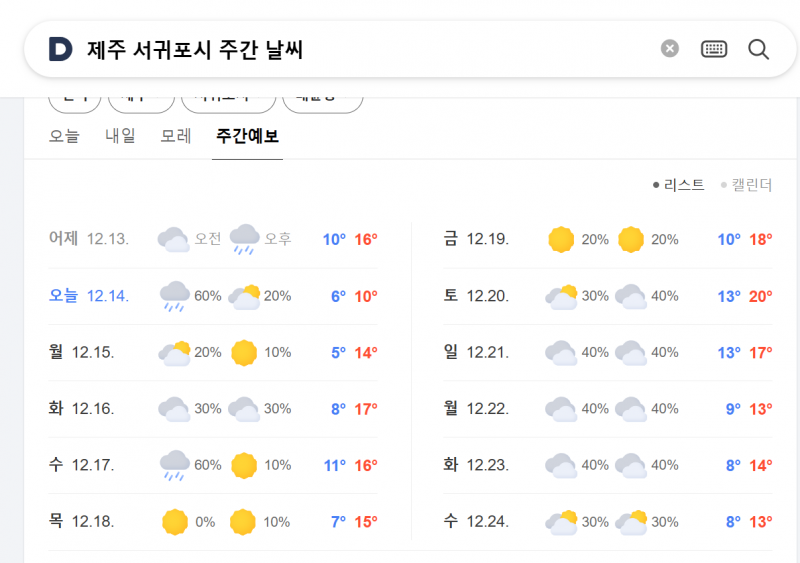This screenshot has width=800, height=563.
Task: Click the morning rain icon for 12.17.
Action: [174, 466]
